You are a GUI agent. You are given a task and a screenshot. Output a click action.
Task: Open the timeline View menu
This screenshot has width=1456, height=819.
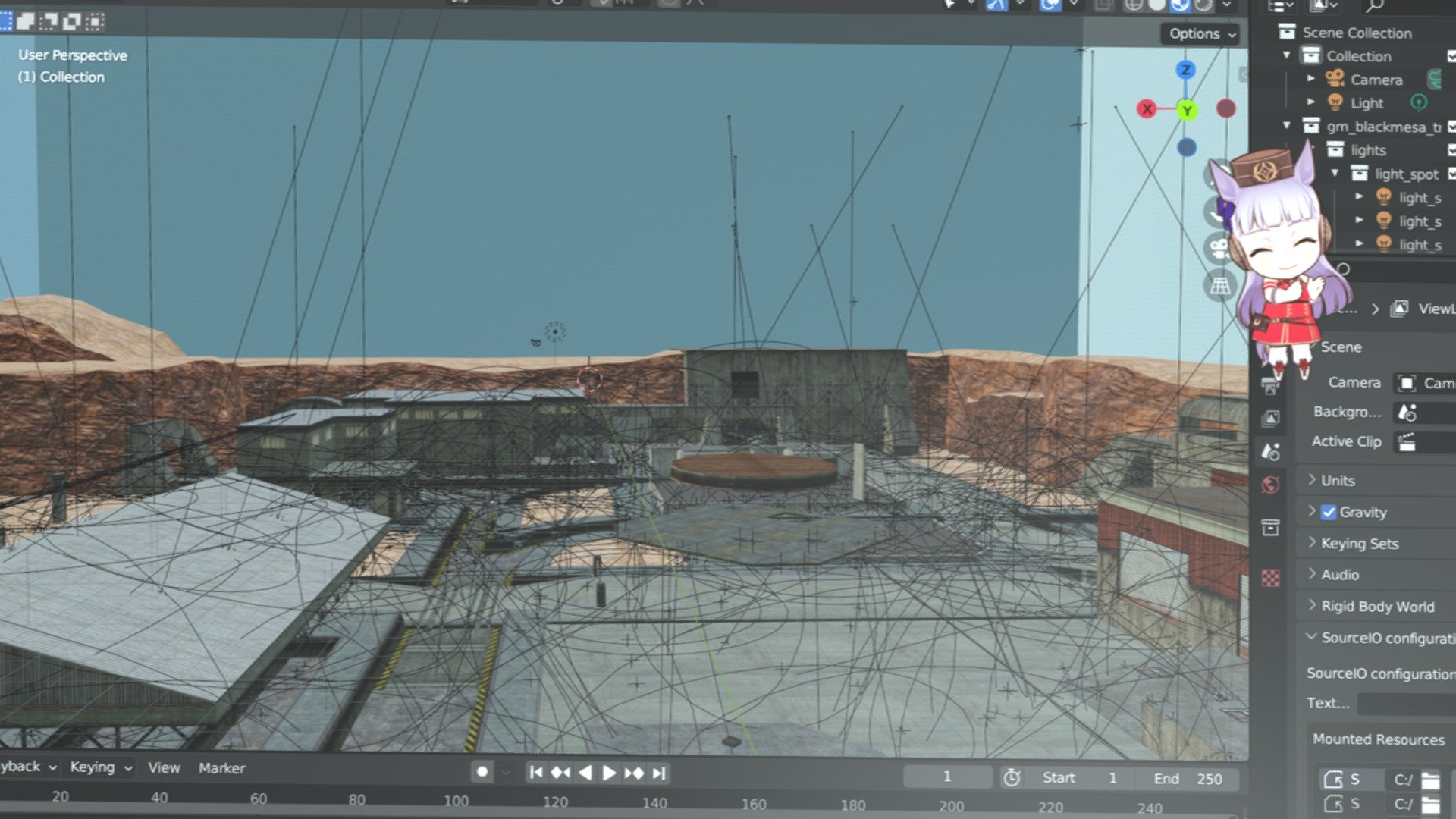tap(164, 768)
